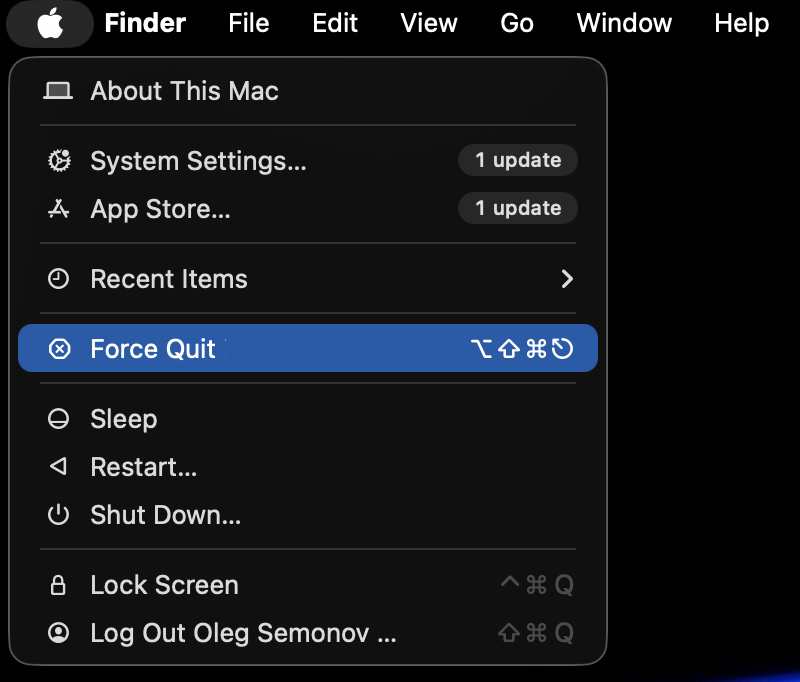The height and width of the screenshot is (682, 800).
Task: Expand the Recent Items submenu chevron
Action: click(x=567, y=279)
